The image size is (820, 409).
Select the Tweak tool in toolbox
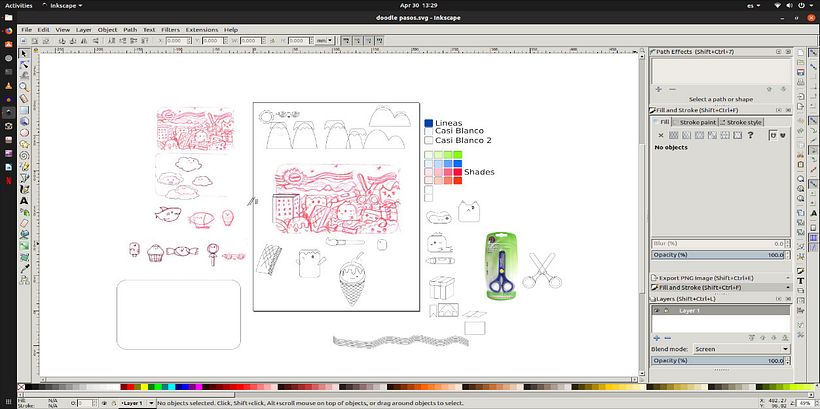point(24,76)
